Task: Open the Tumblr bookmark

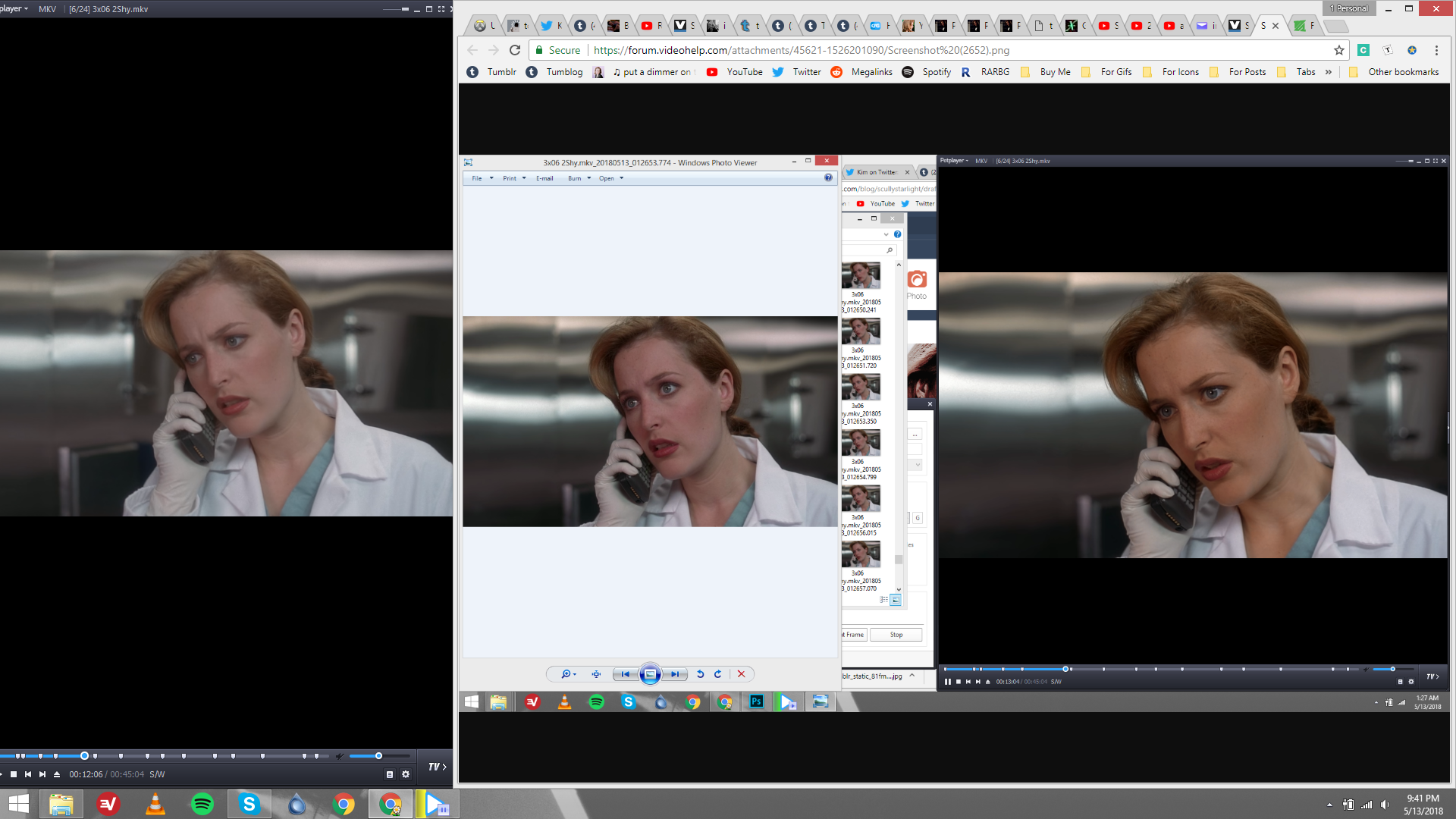Action: click(491, 72)
